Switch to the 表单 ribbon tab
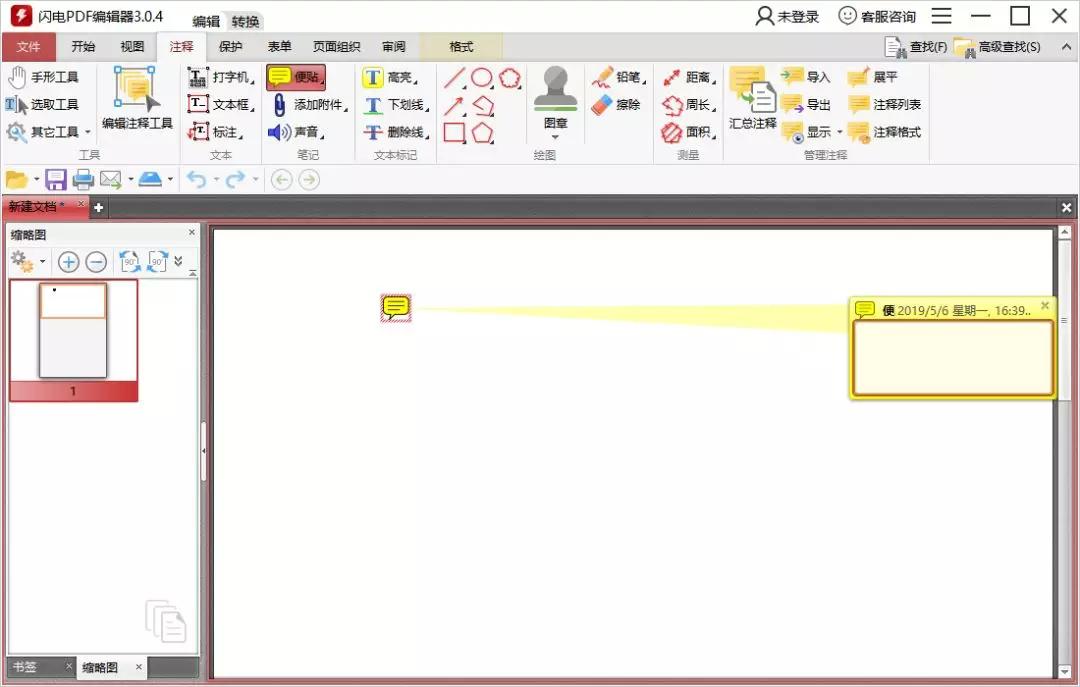Viewport: 1080px width, 687px height. tap(279, 46)
